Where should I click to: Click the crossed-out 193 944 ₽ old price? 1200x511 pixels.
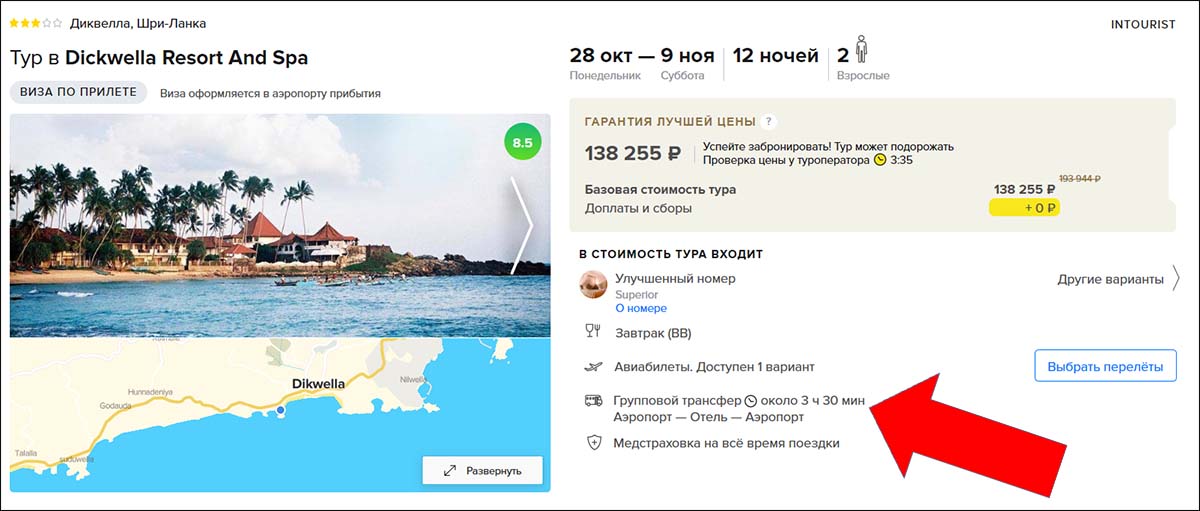(x=1080, y=178)
